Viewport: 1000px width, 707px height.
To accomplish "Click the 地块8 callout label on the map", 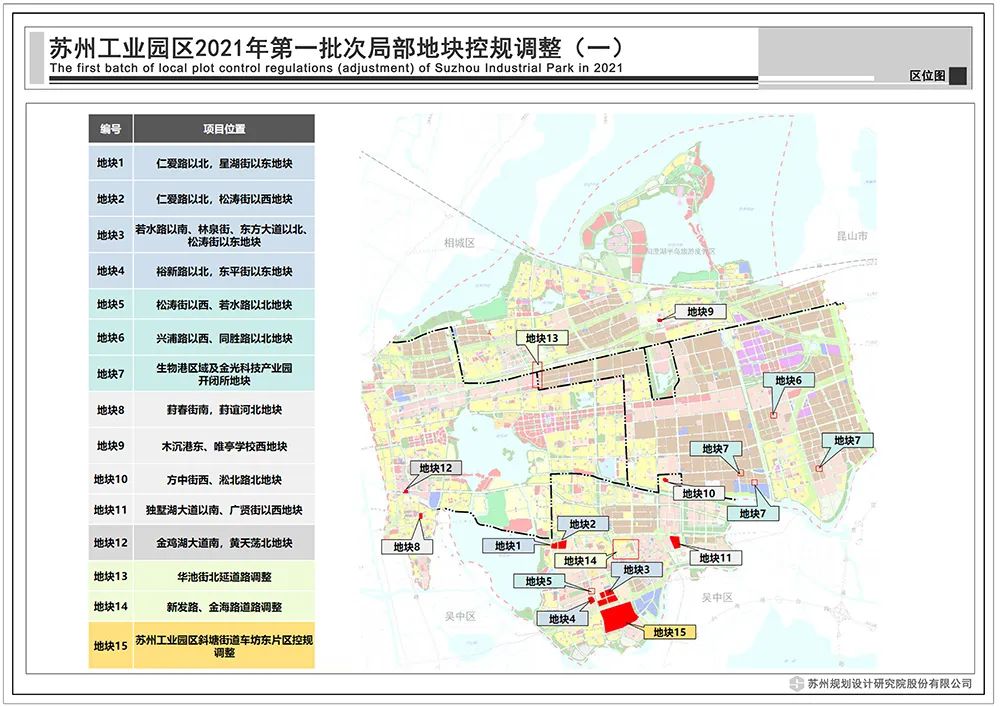I will (x=407, y=546).
